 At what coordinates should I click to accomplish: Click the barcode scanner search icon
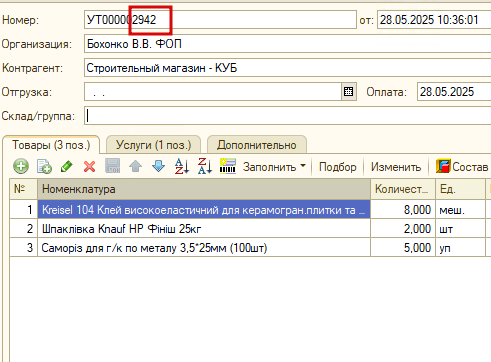228,166
